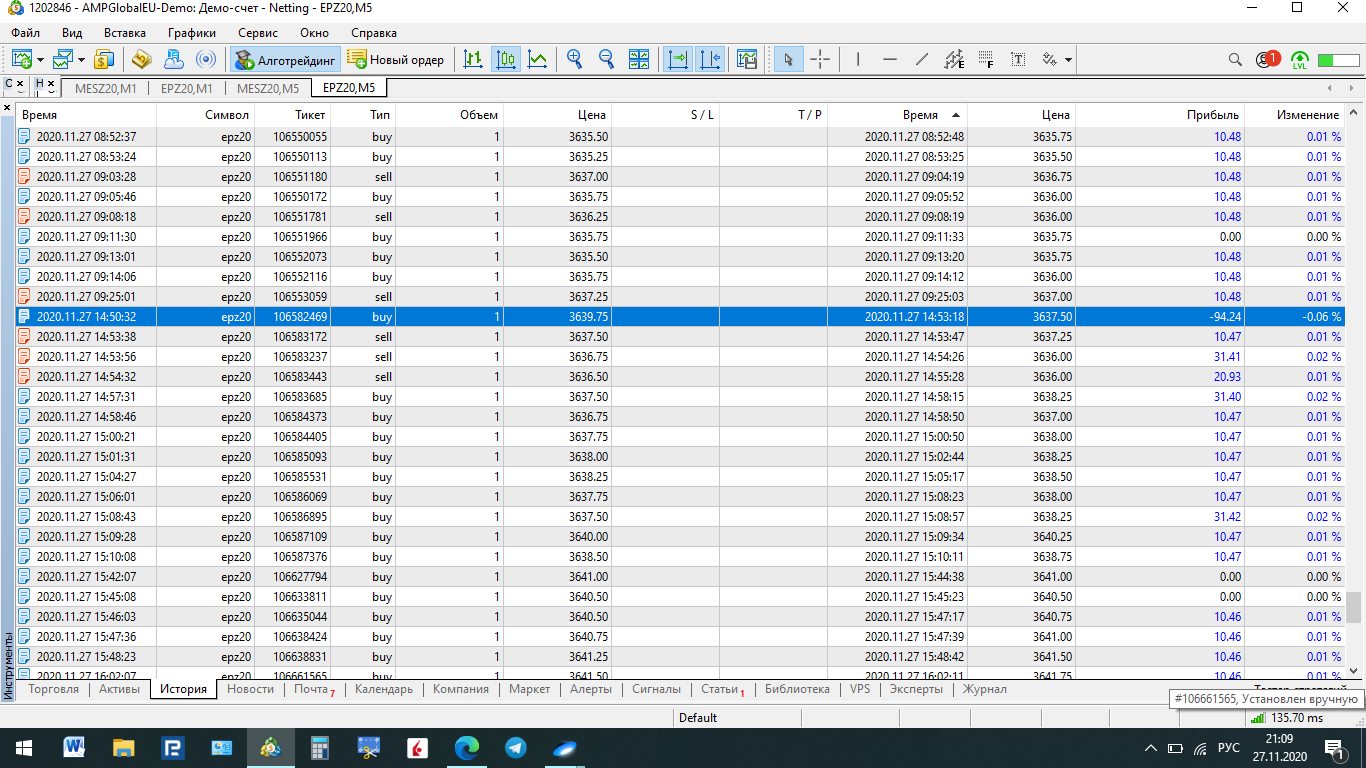Open the Почта tab
This screenshot has width=1366, height=768.
pyautogui.click(x=313, y=689)
